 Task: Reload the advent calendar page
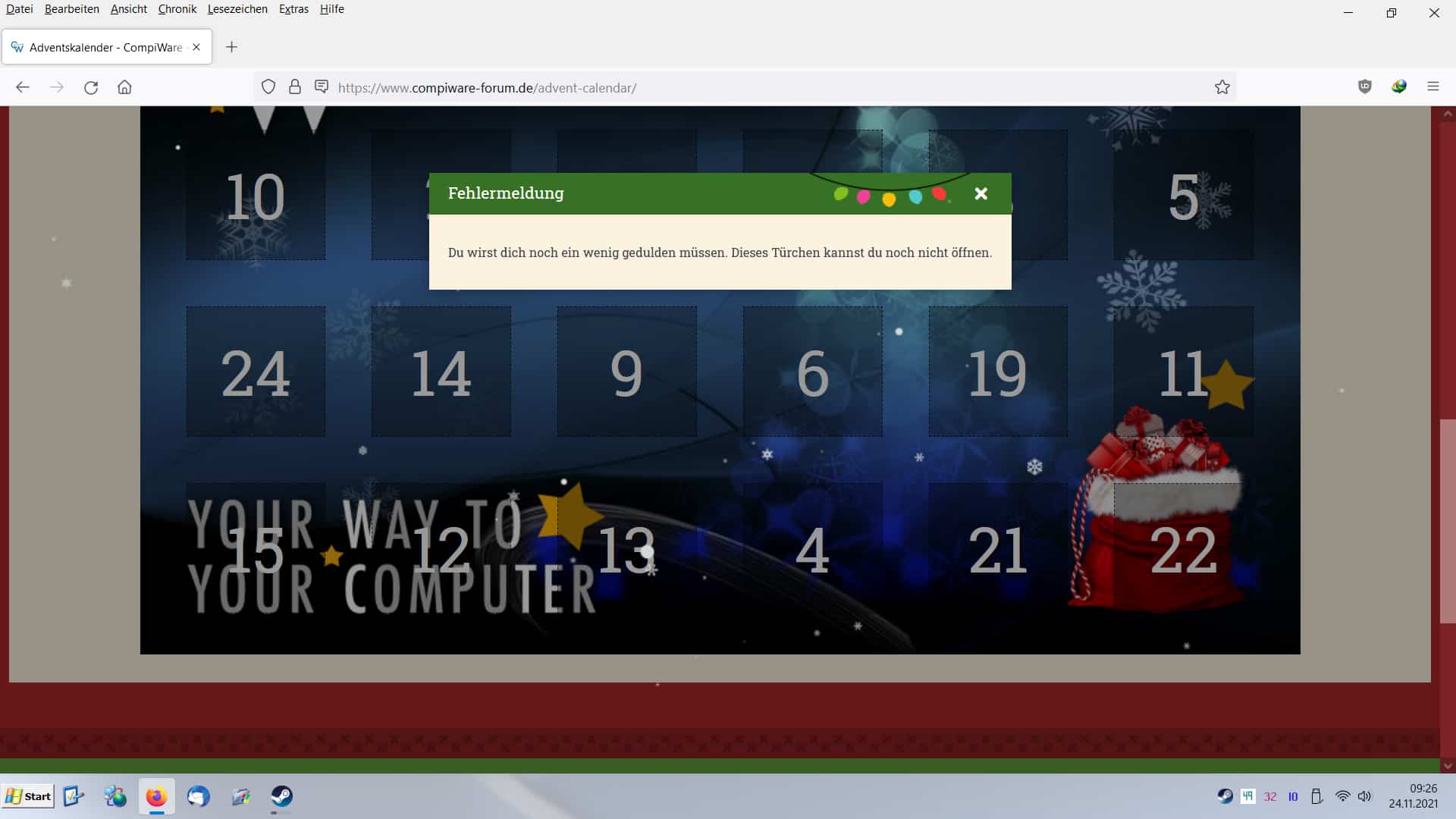click(91, 87)
